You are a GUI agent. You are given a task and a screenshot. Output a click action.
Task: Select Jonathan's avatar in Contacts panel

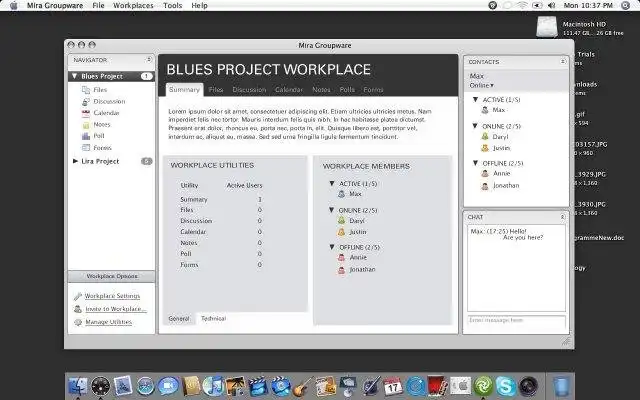coord(485,186)
